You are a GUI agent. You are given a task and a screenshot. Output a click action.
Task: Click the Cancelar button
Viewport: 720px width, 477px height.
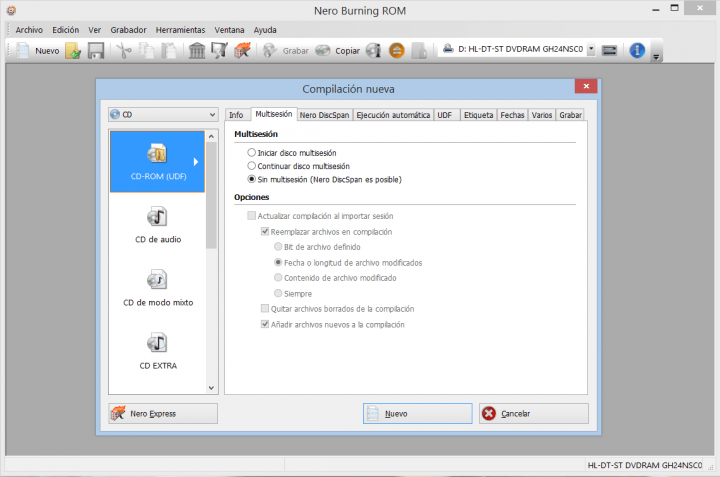click(534, 414)
